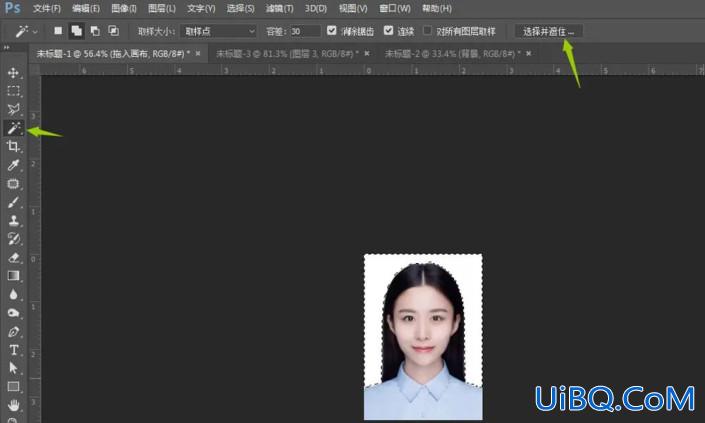Select the Path Selection tool
Screen dimensions: 705x423
coord(13,368)
